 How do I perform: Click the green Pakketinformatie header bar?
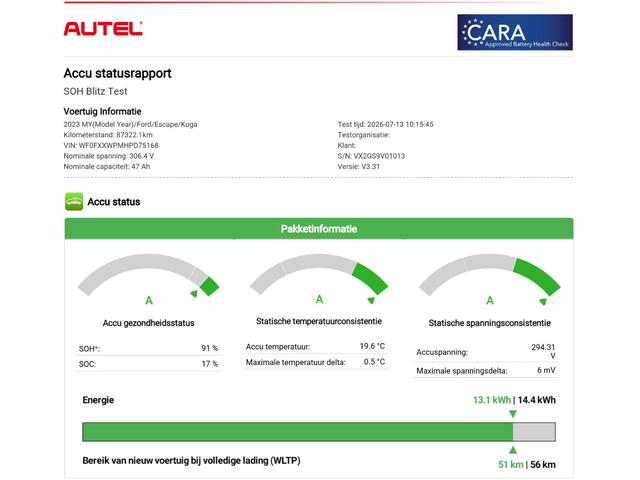(319, 229)
